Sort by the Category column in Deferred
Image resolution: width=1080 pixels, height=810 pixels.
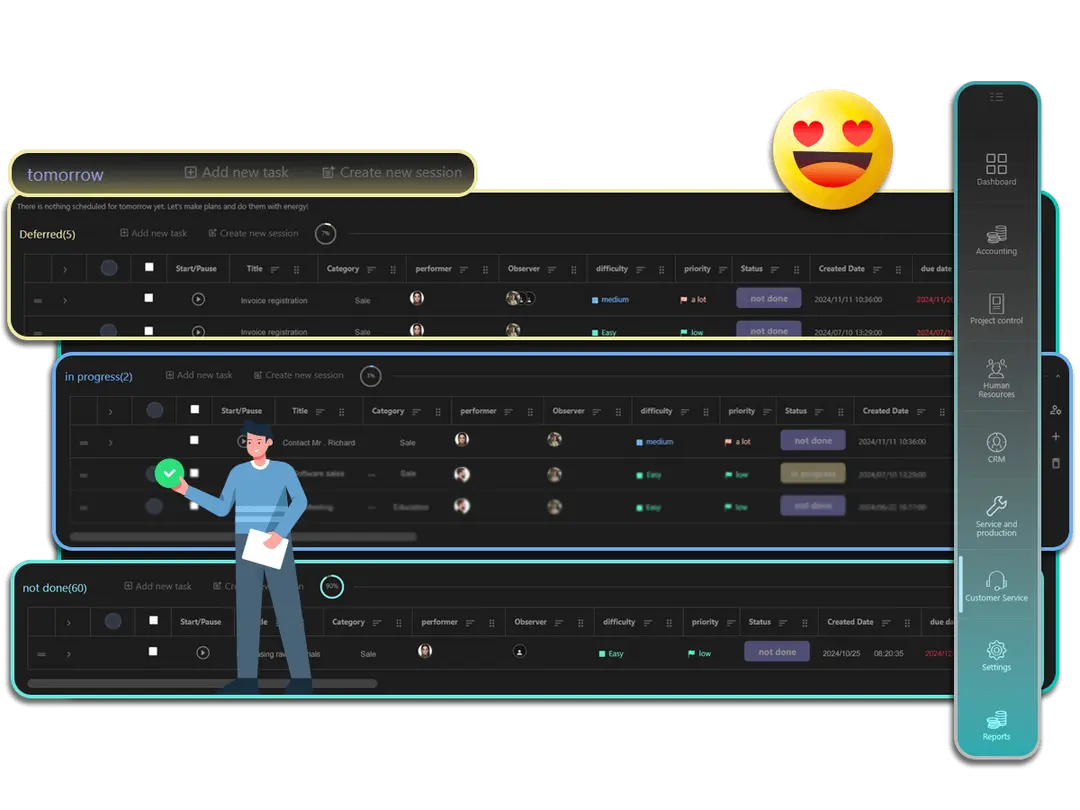(371, 269)
